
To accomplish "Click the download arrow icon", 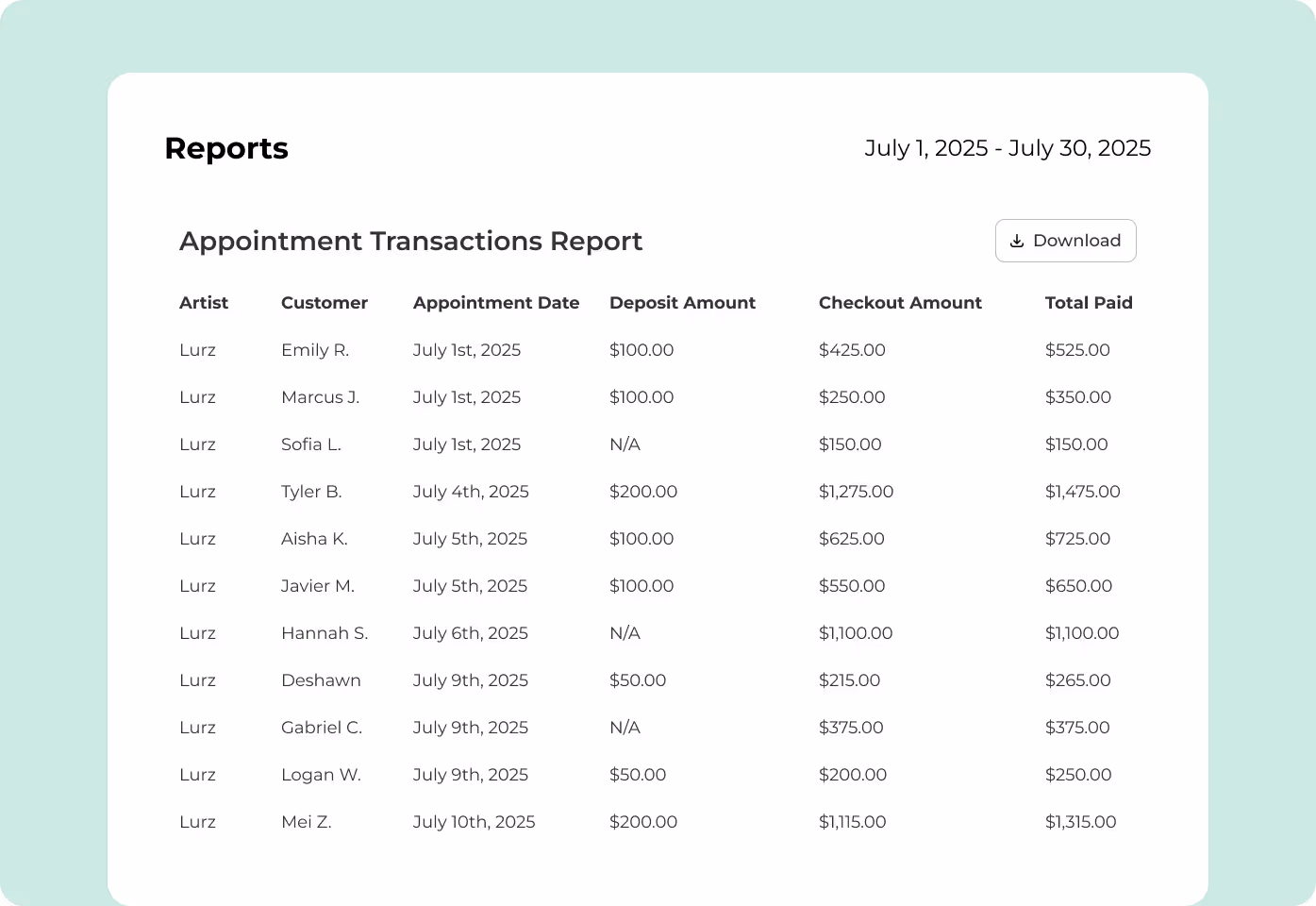I will point(1017,241).
